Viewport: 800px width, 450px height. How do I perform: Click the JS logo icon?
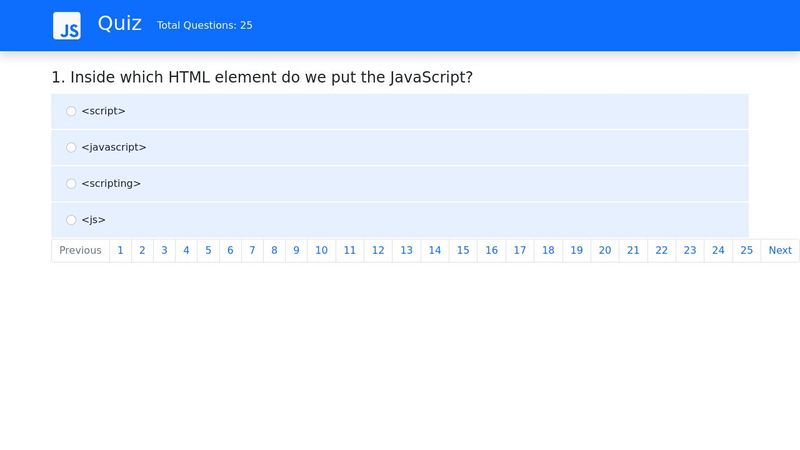click(67, 26)
